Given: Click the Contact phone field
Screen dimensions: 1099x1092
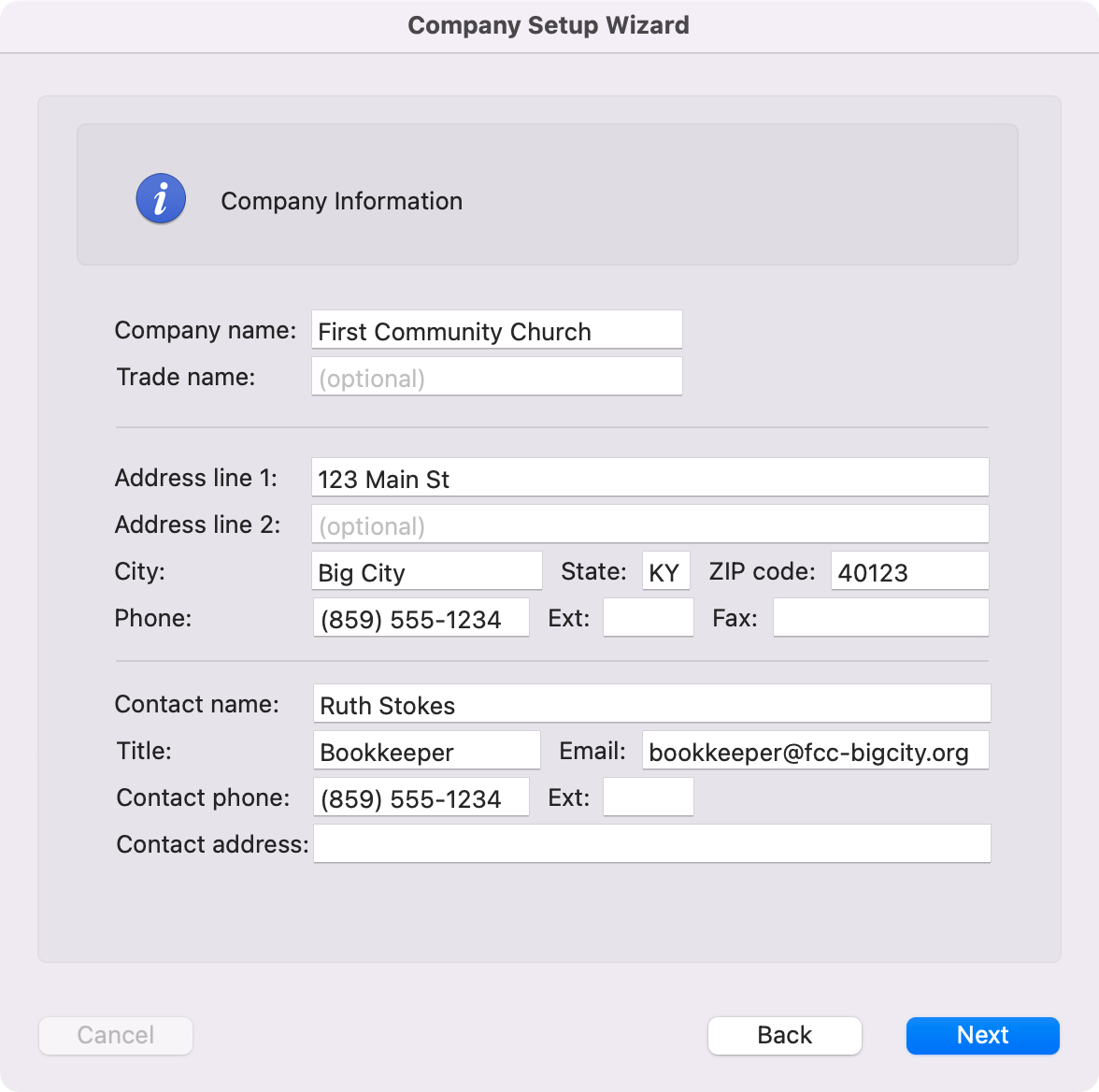Looking at the screenshot, I should 421,797.
